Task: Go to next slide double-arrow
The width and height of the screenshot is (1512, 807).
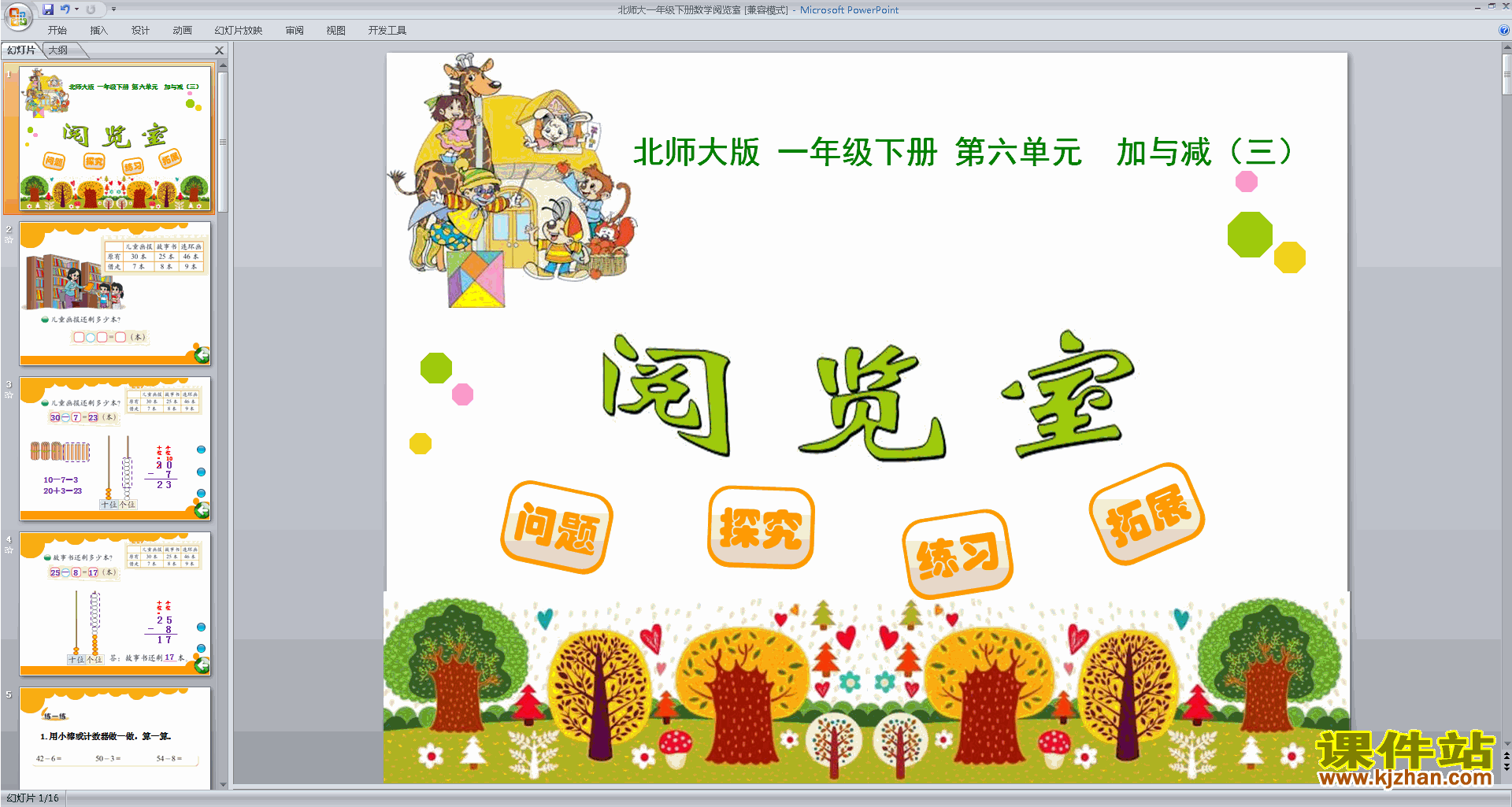Action: click(x=1506, y=768)
